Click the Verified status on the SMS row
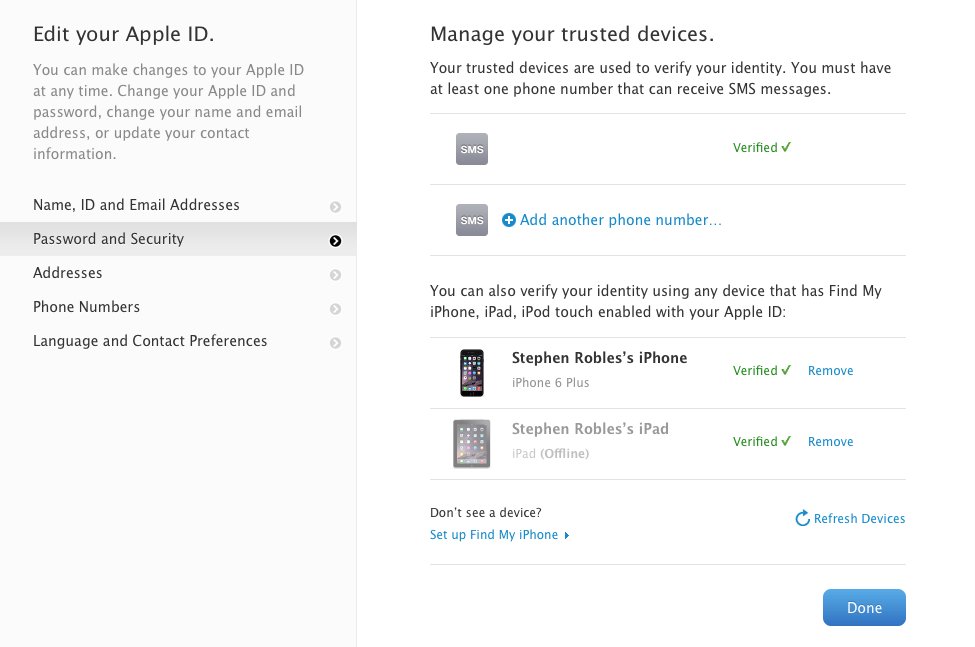The height and width of the screenshot is (647, 975). coord(762,147)
